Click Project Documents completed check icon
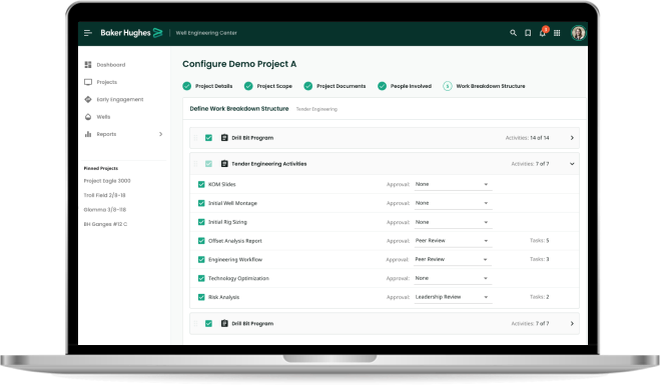The height and width of the screenshot is (385, 660). (308, 86)
